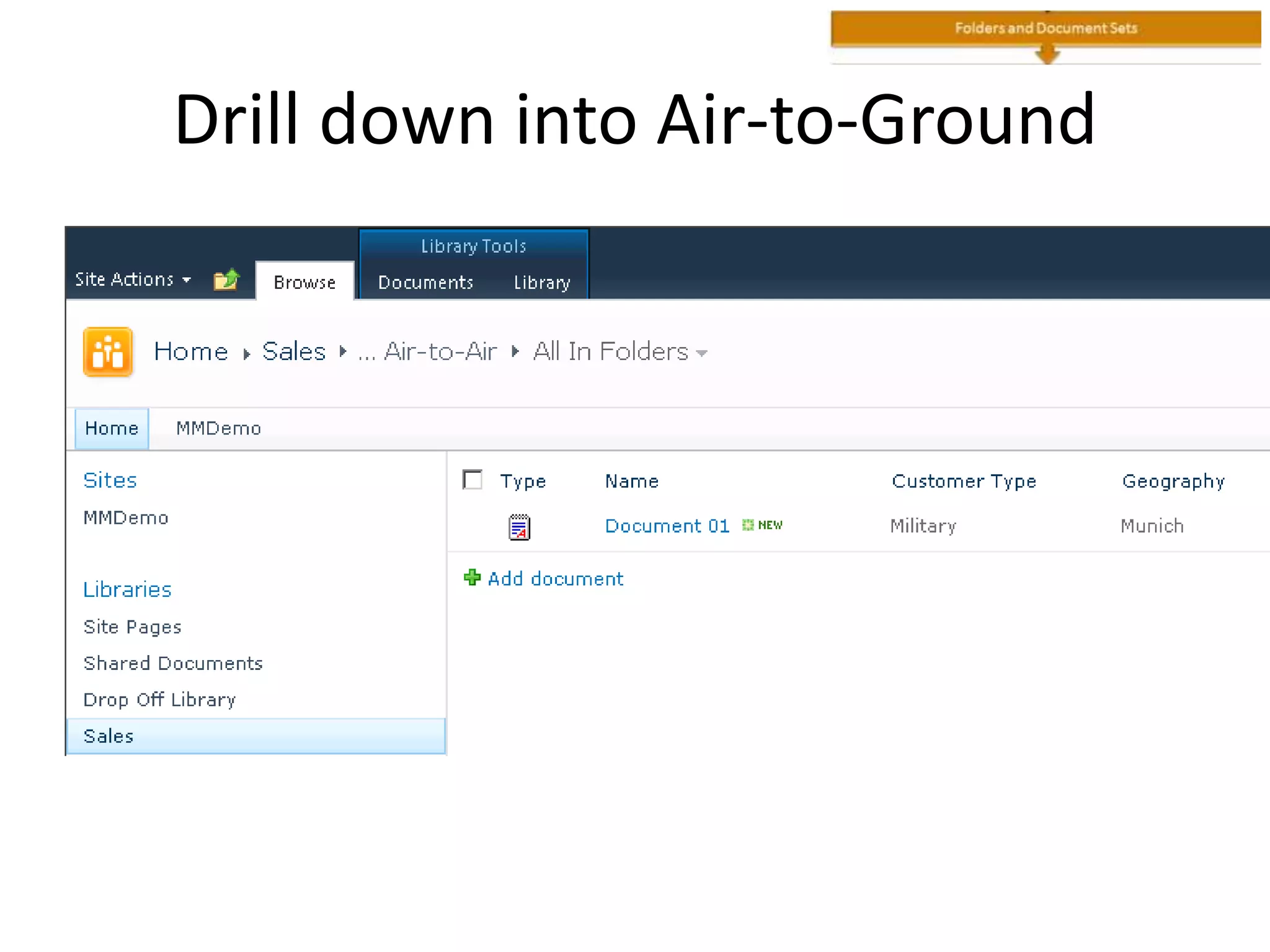Click the Library Tools tab group header
Viewport: 1270px width, 952px height.
(x=473, y=246)
